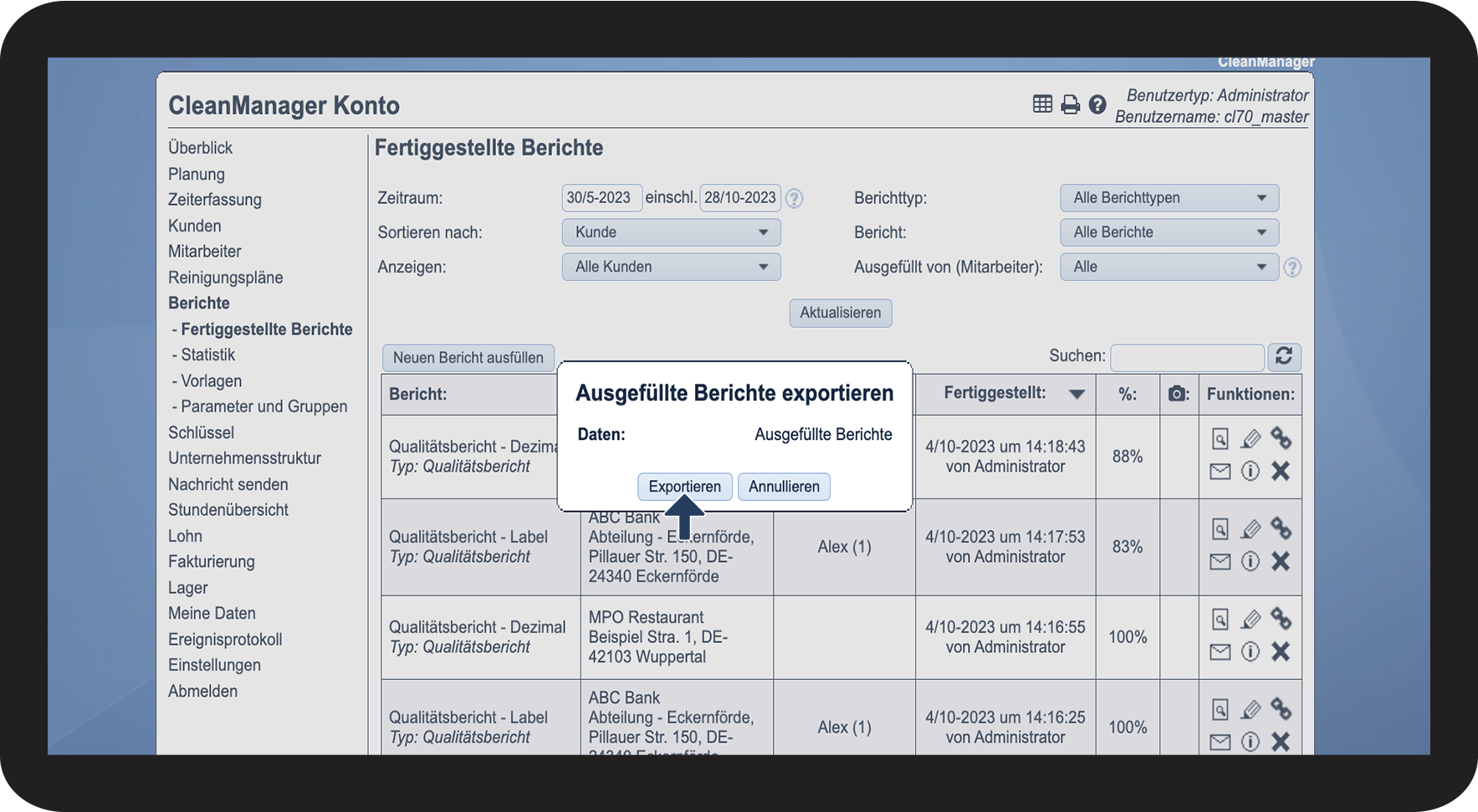This screenshot has height=812, width=1478.
Task: Go to Überblick in the sidebar
Action: [201, 148]
